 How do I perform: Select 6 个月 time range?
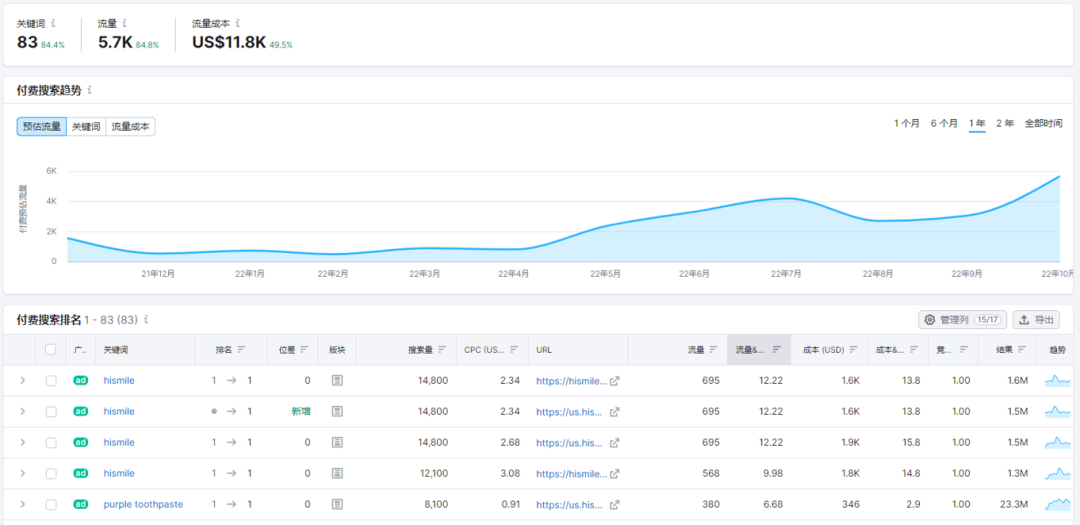pos(944,123)
